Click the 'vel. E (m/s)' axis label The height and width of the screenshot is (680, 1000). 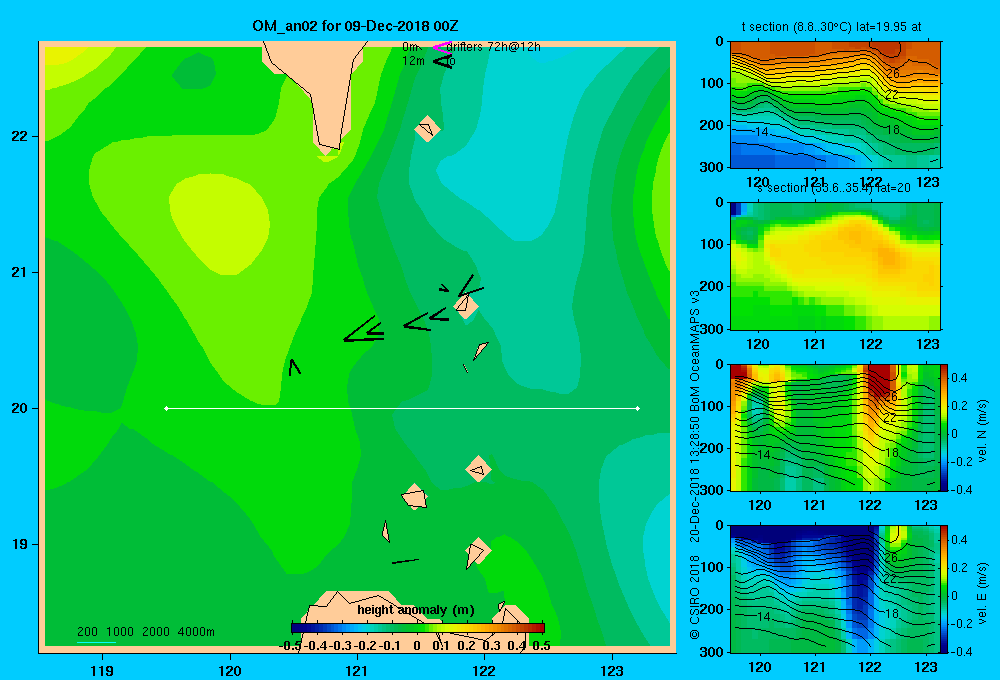tap(982, 593)
